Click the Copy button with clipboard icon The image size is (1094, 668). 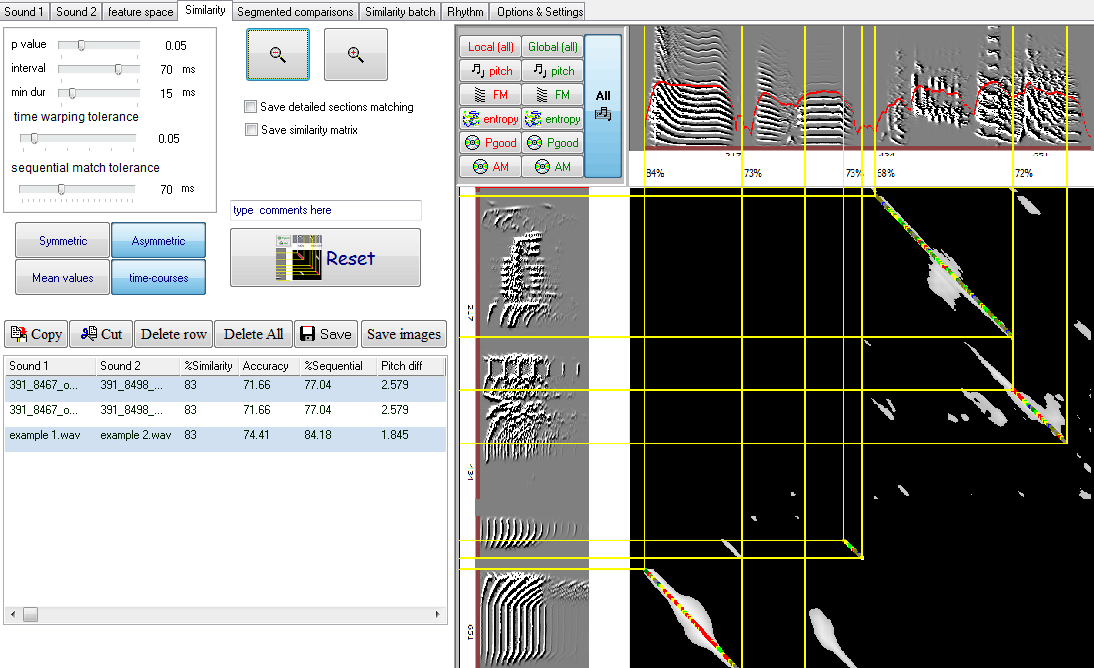(36, 335)
